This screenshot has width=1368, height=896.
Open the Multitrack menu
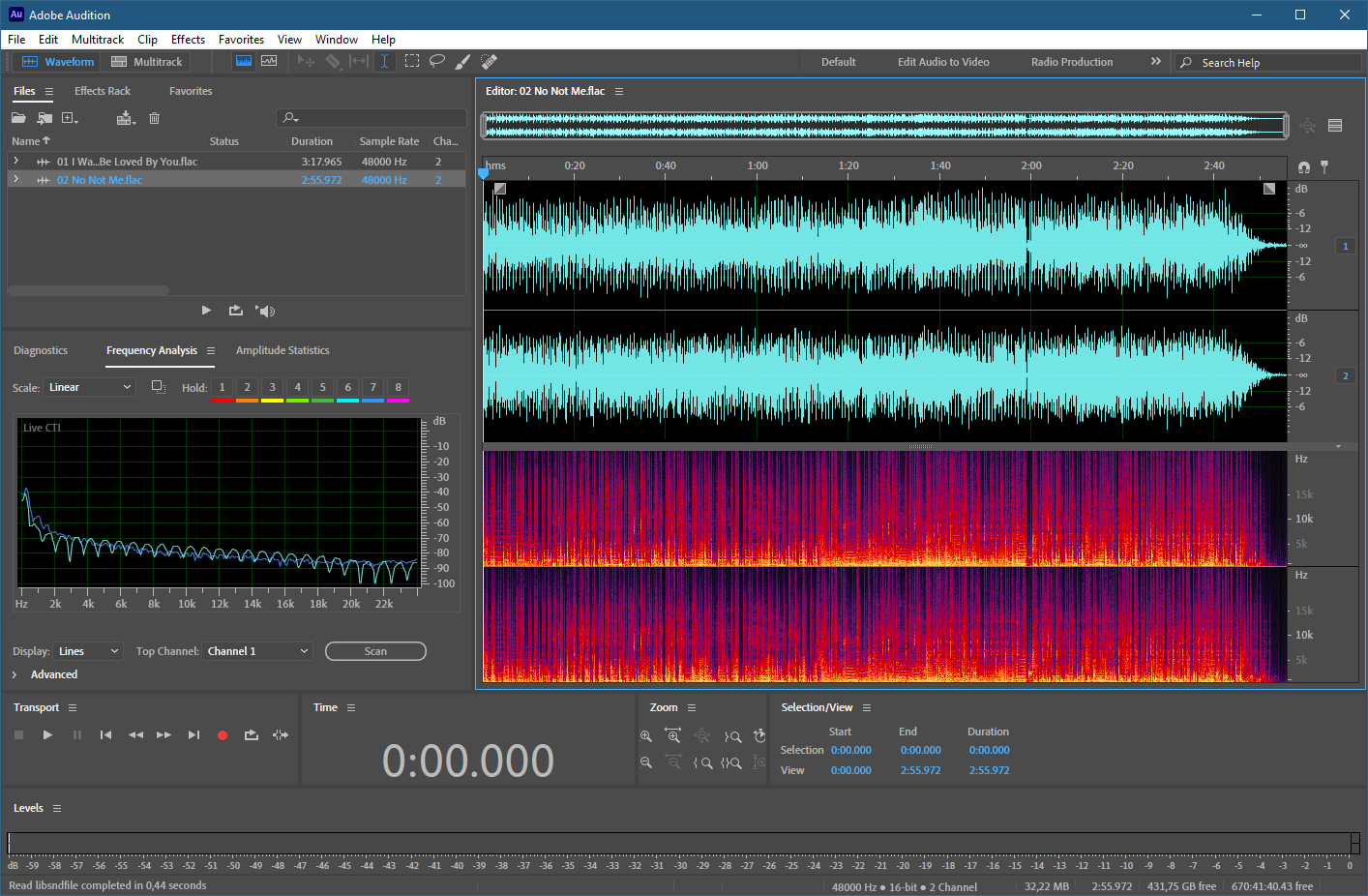pos(98,40)
